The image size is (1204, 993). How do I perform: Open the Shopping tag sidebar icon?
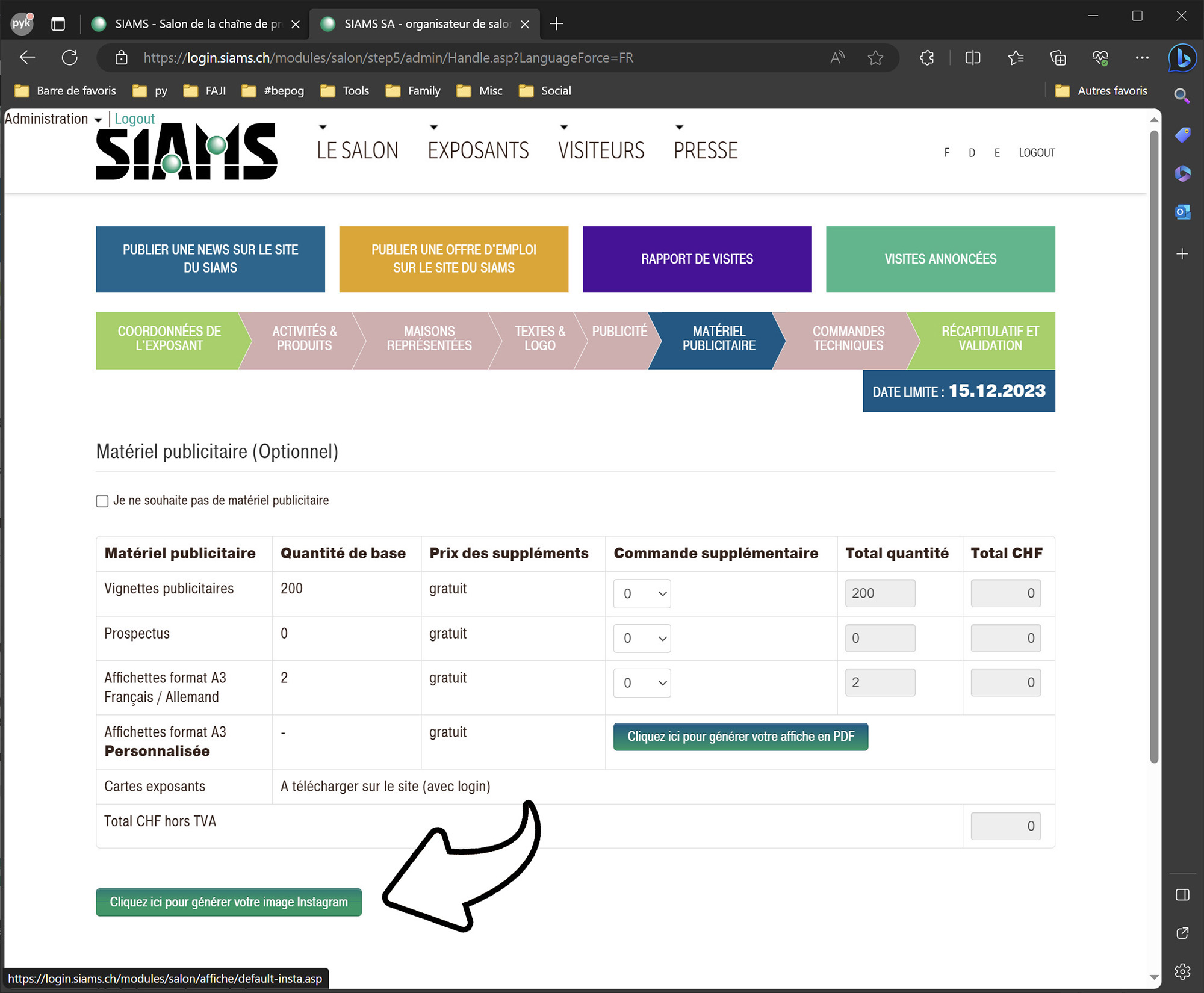pyautogui.click(x=1182, y=135)
